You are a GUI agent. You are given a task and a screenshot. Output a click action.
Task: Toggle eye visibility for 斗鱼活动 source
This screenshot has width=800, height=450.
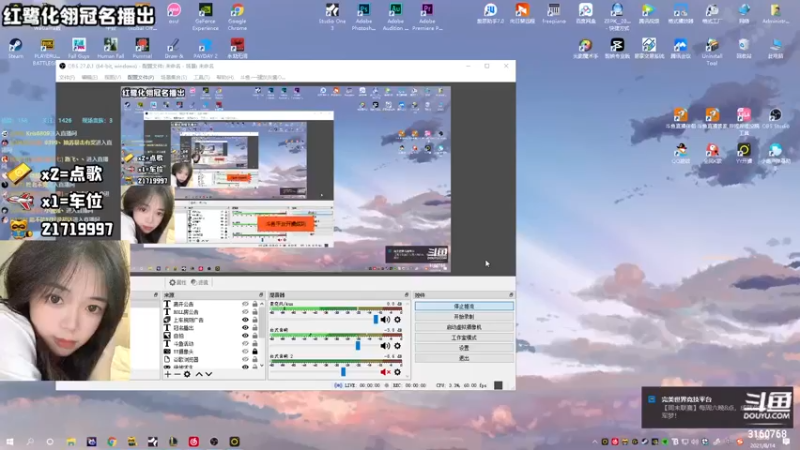[245, 344]
